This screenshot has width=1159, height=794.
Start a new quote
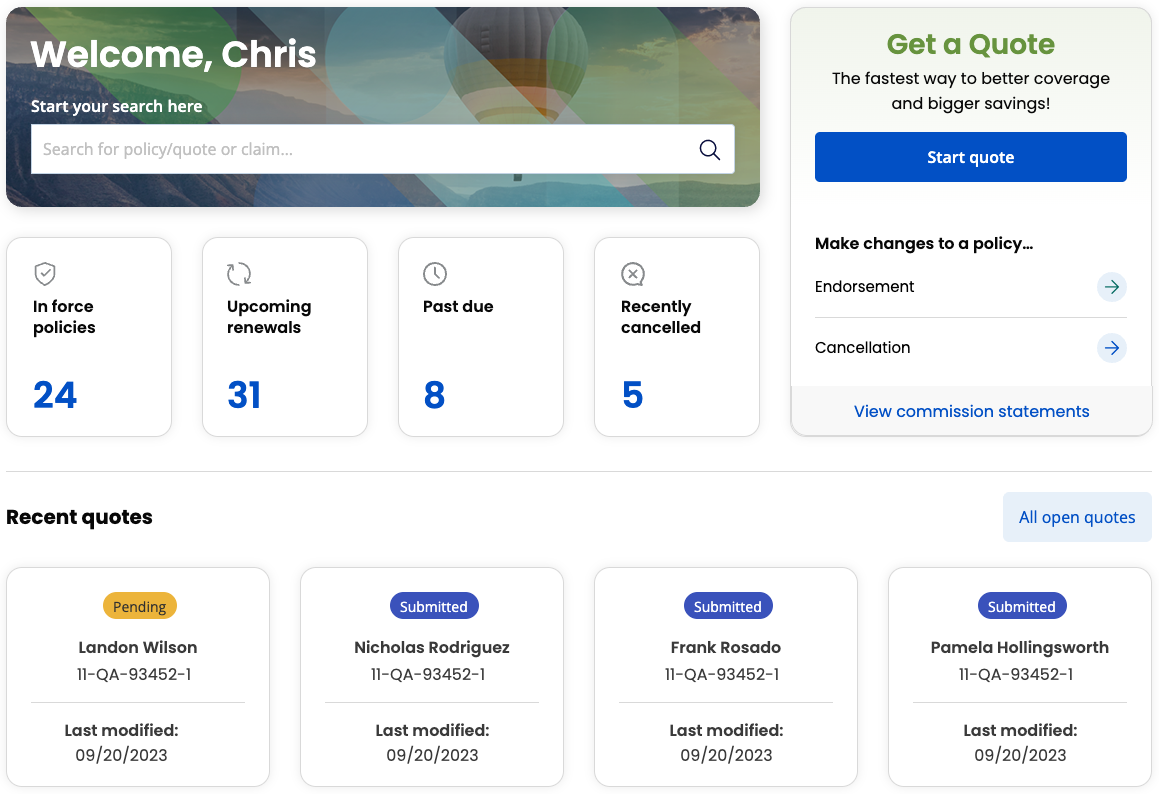tap(971, 157)
